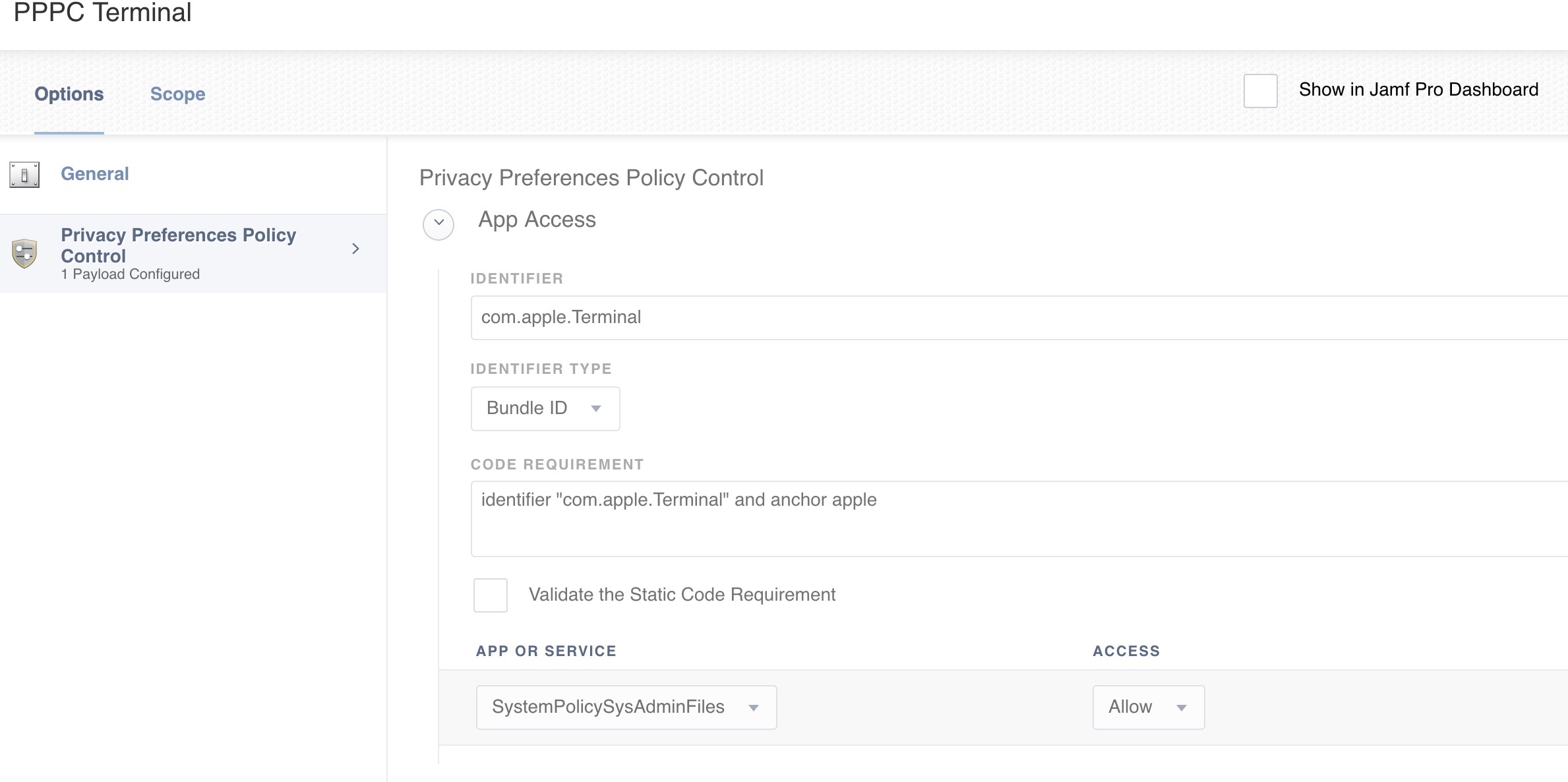
Task: Enable Validate the Static Code Requirement
Action: (x=491, y=595)
